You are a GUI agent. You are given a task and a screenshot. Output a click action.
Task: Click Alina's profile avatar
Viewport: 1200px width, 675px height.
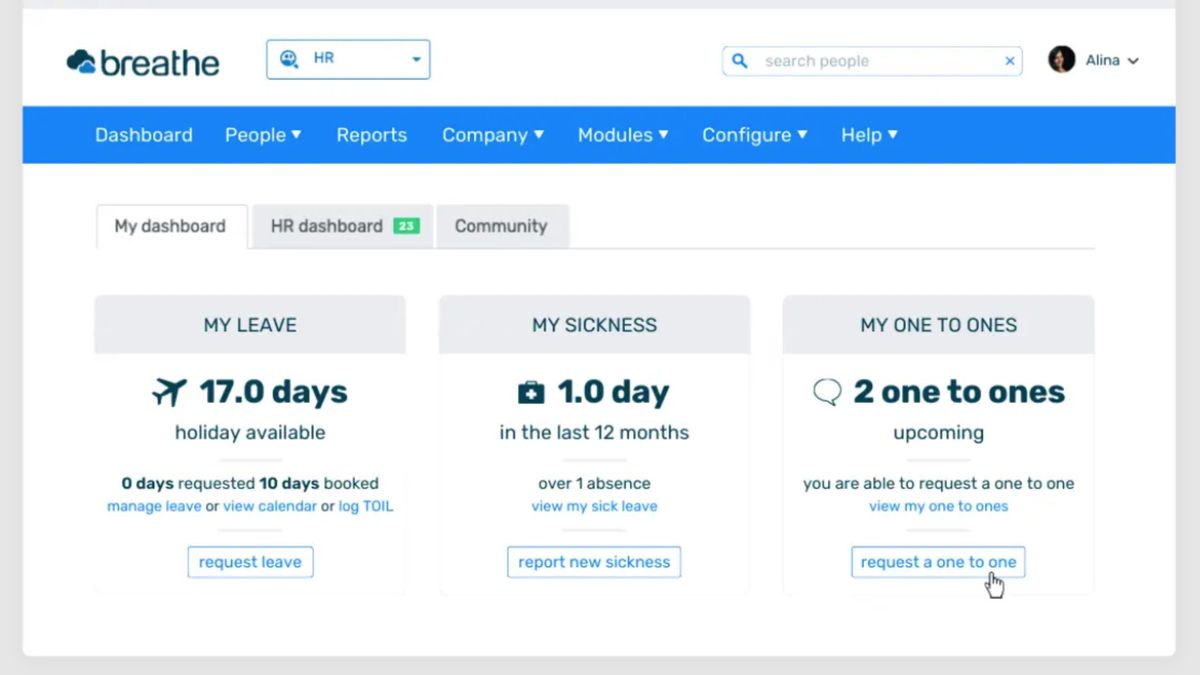1061,60
